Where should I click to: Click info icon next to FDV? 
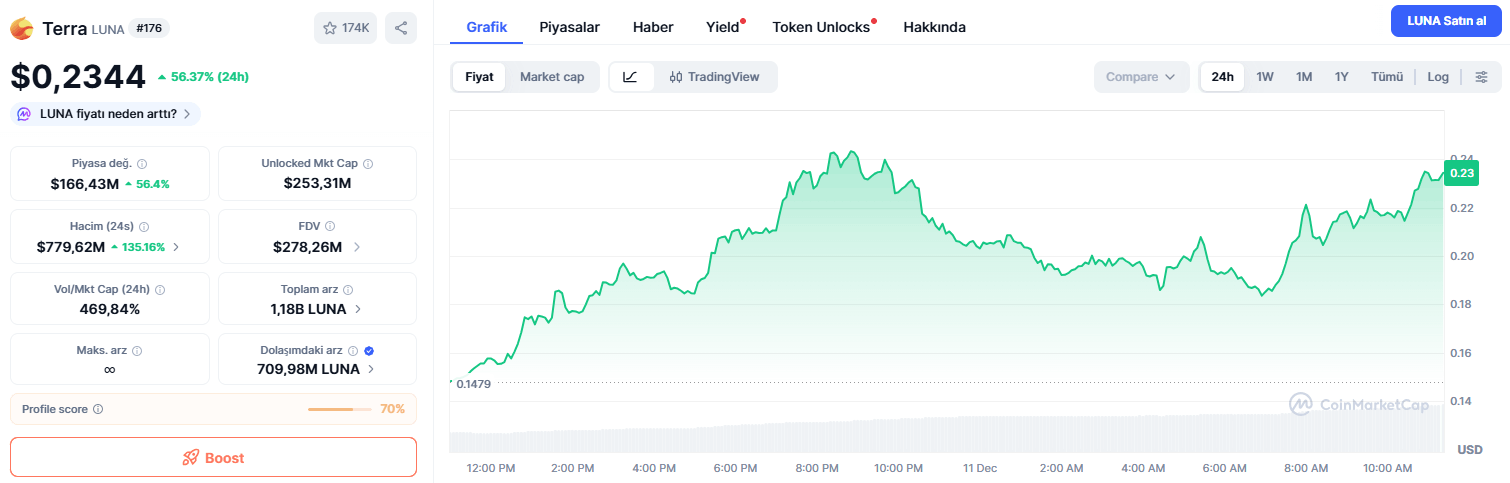tap(330, 227)
